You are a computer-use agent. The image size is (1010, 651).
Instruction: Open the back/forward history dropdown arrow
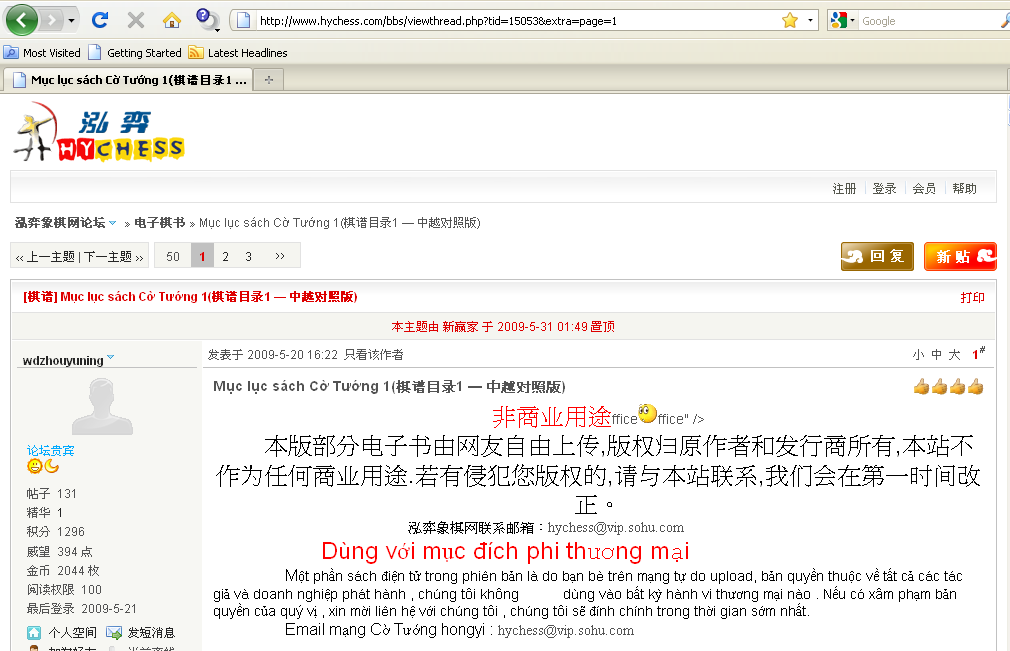coord(71,21)
